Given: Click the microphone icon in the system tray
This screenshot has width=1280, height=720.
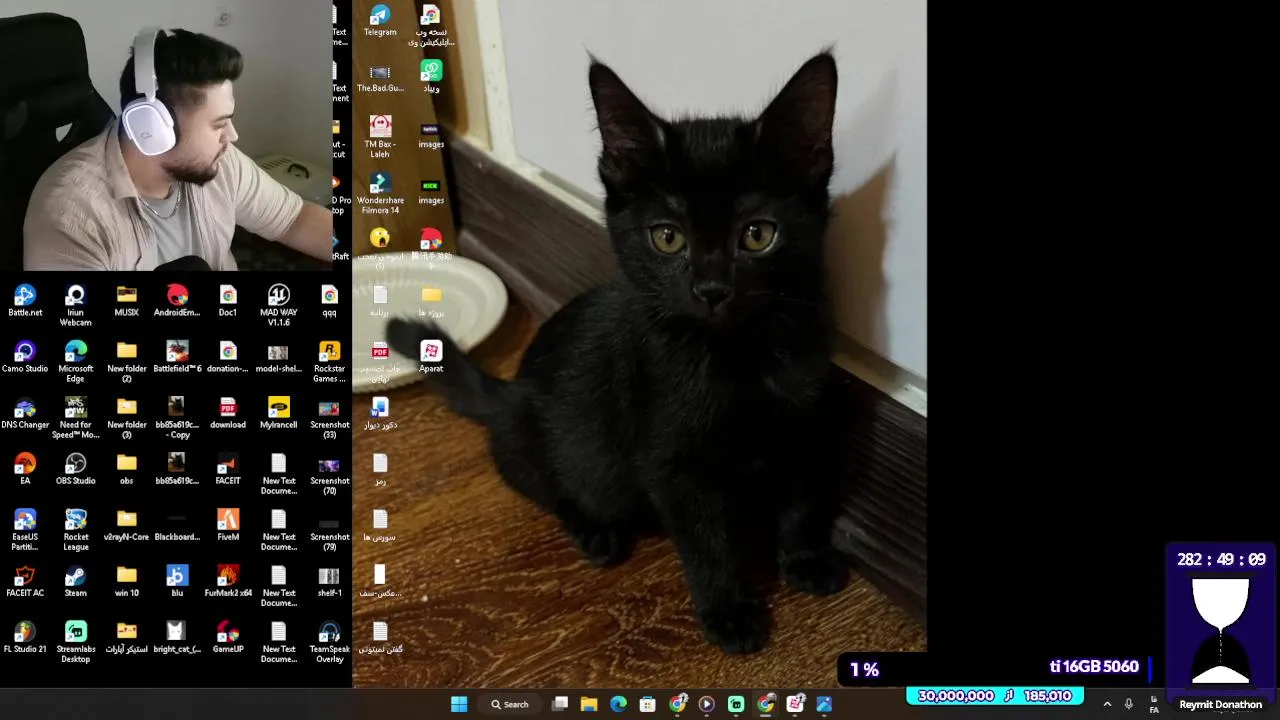Looking at the screenshot, I should click(1129, 704).
